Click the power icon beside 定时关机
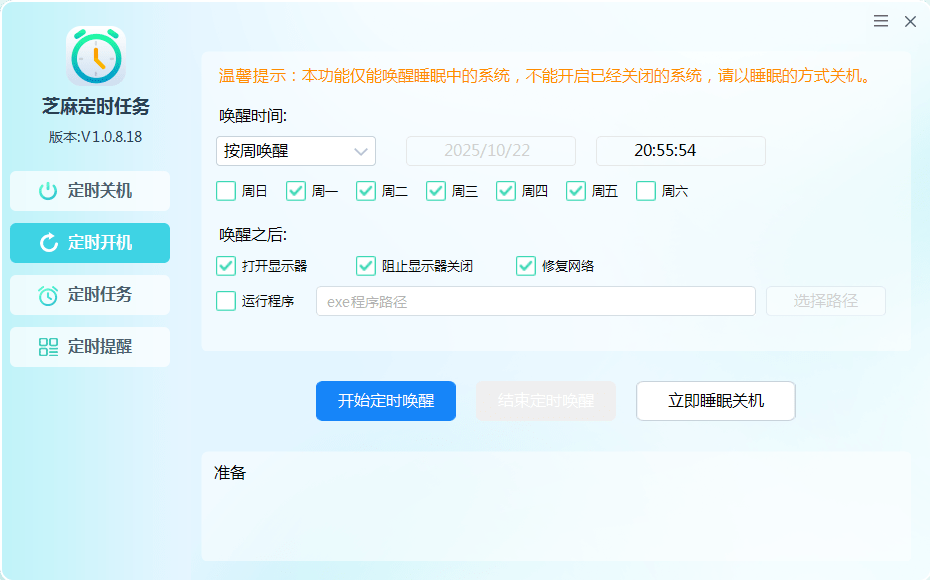930x580 pixels. (x=47, y=191)
